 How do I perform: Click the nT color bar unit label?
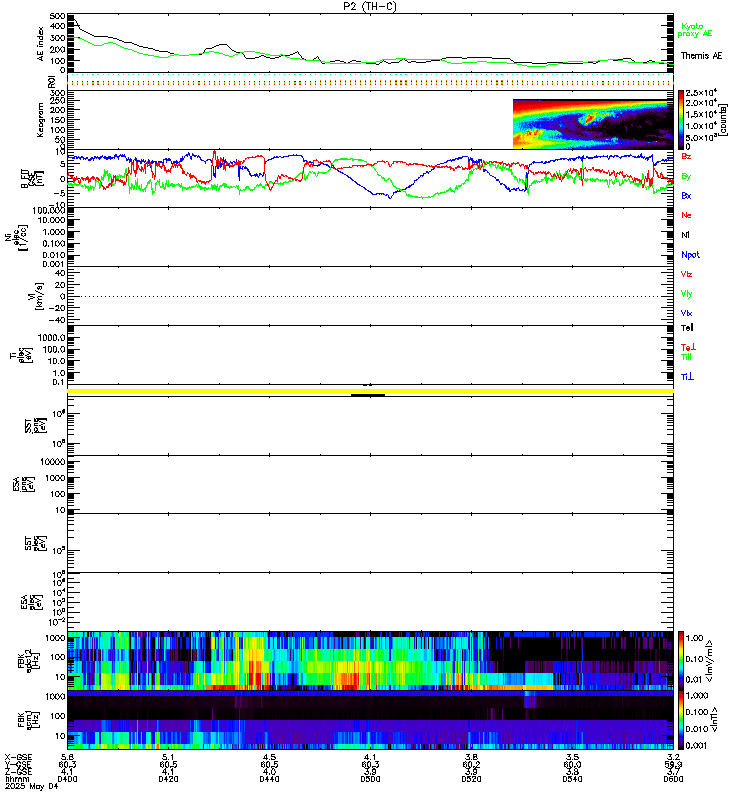point(714,720)
